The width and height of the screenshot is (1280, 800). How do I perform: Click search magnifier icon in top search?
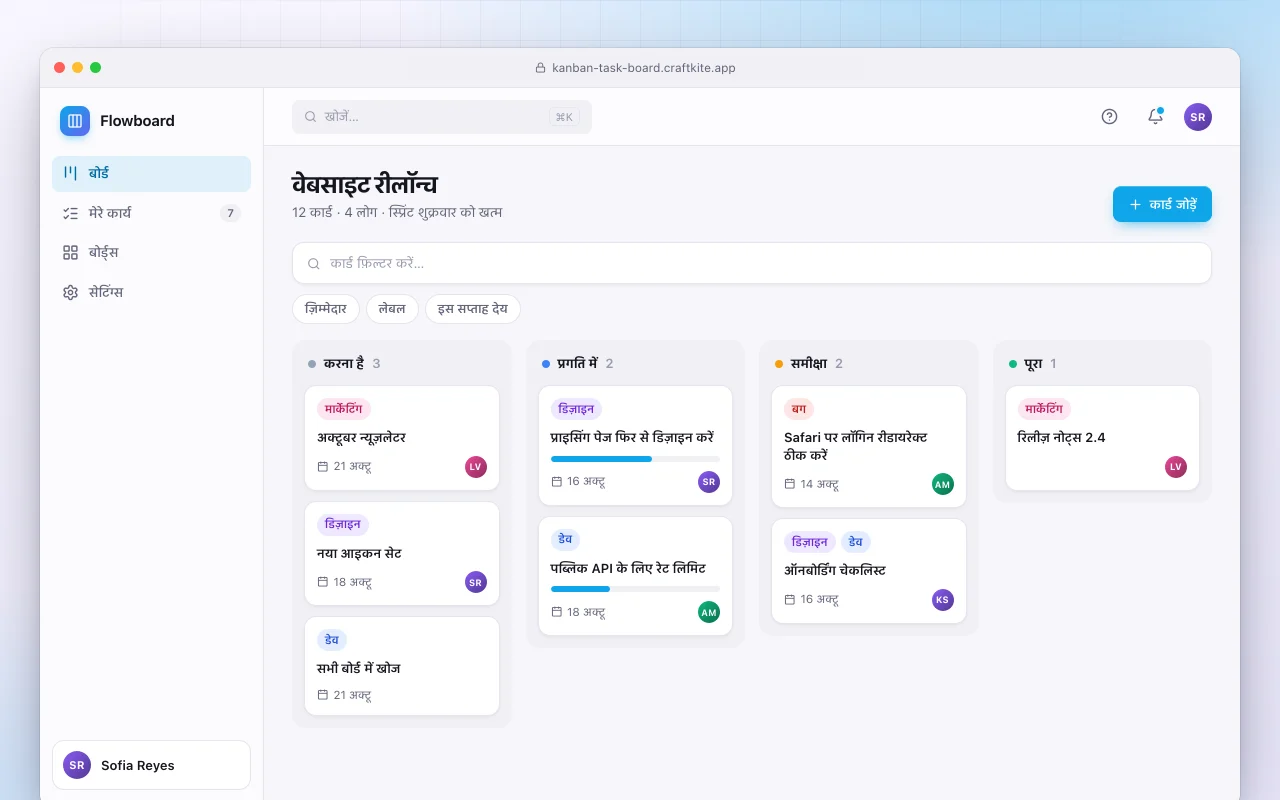[x=310, y=117]
